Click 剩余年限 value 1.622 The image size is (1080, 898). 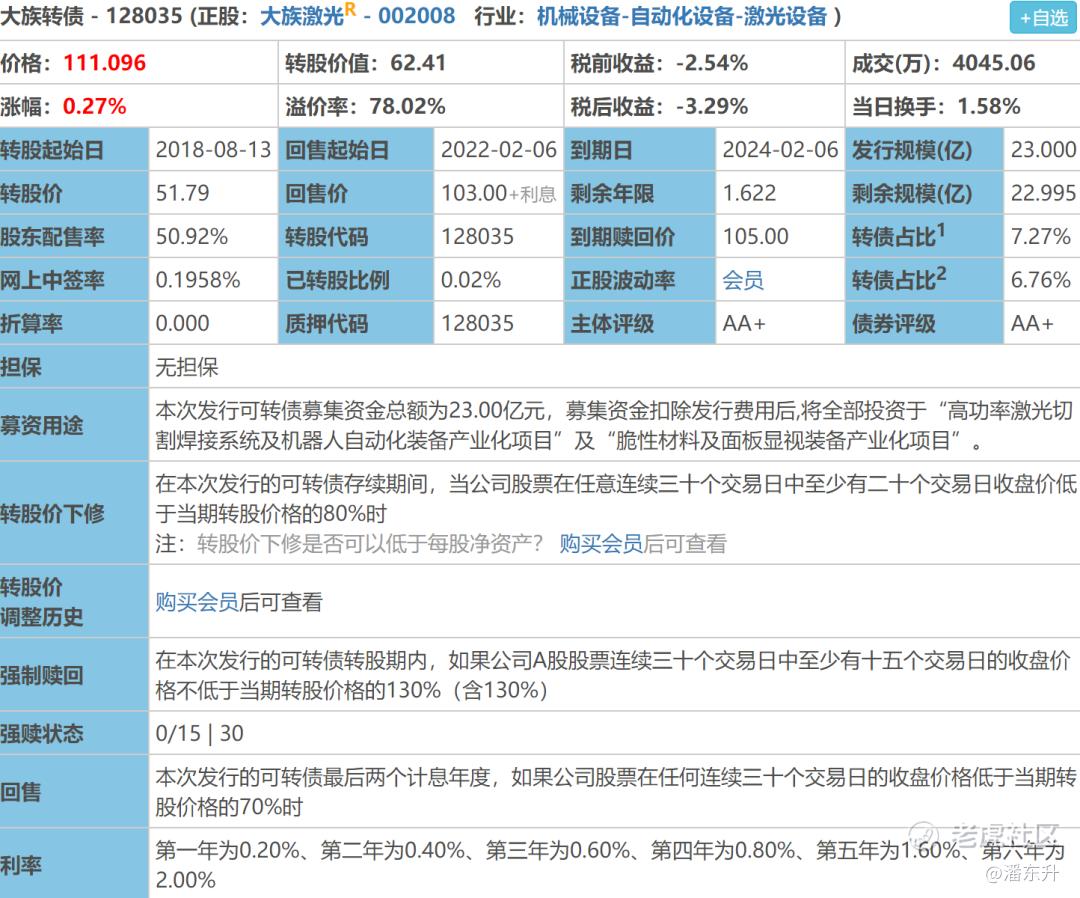click(749, 193)
